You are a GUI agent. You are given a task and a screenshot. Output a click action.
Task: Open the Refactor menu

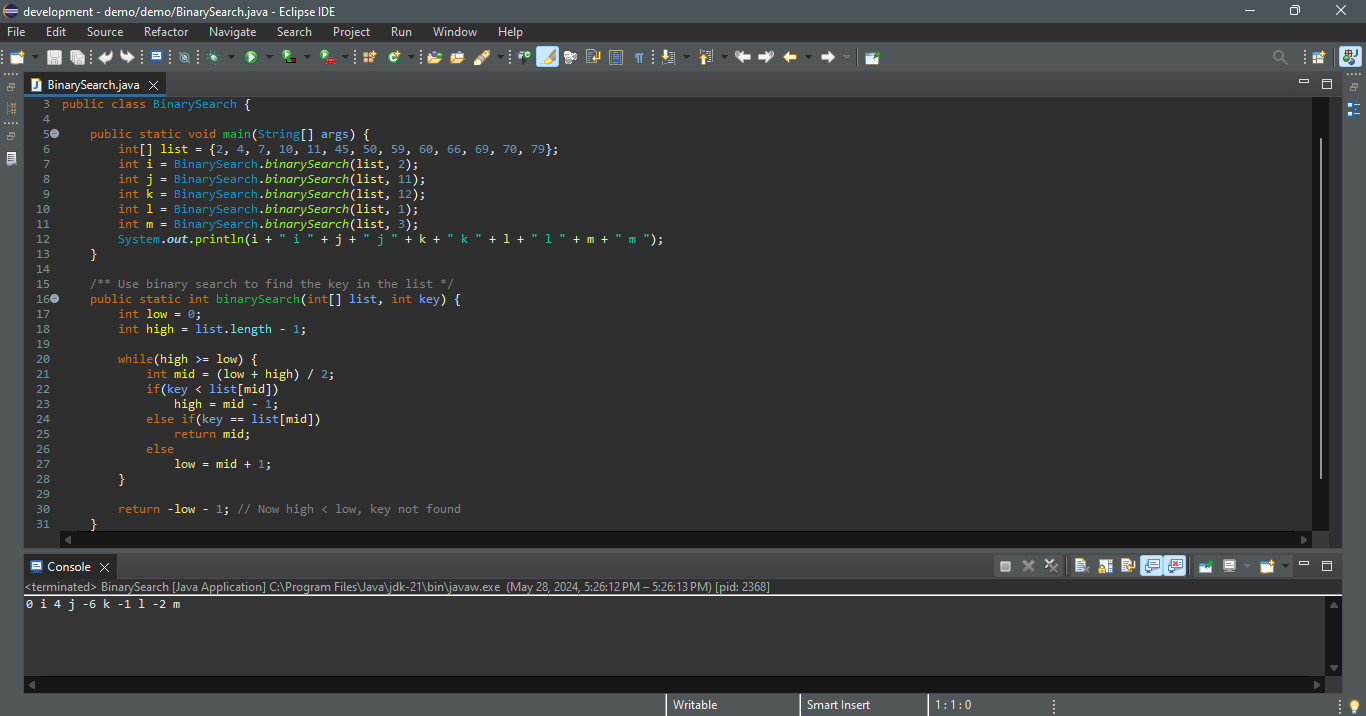166,32
